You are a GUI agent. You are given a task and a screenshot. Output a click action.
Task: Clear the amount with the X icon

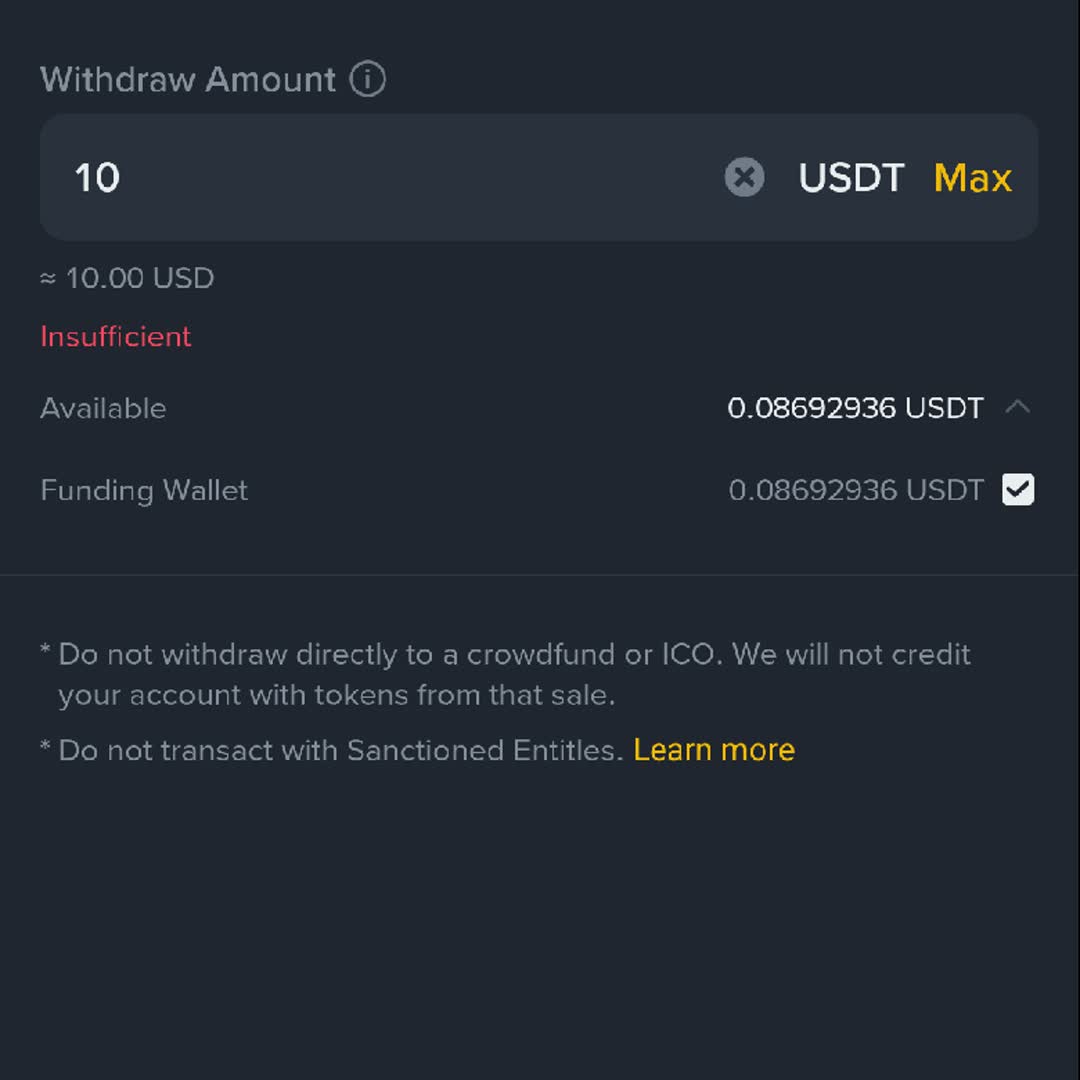tap(744, 177)
